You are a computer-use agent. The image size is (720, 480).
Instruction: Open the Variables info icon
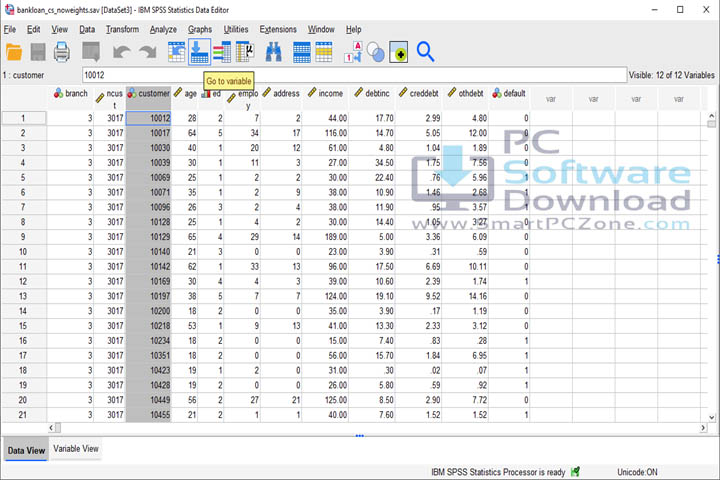tap(222, 52)
